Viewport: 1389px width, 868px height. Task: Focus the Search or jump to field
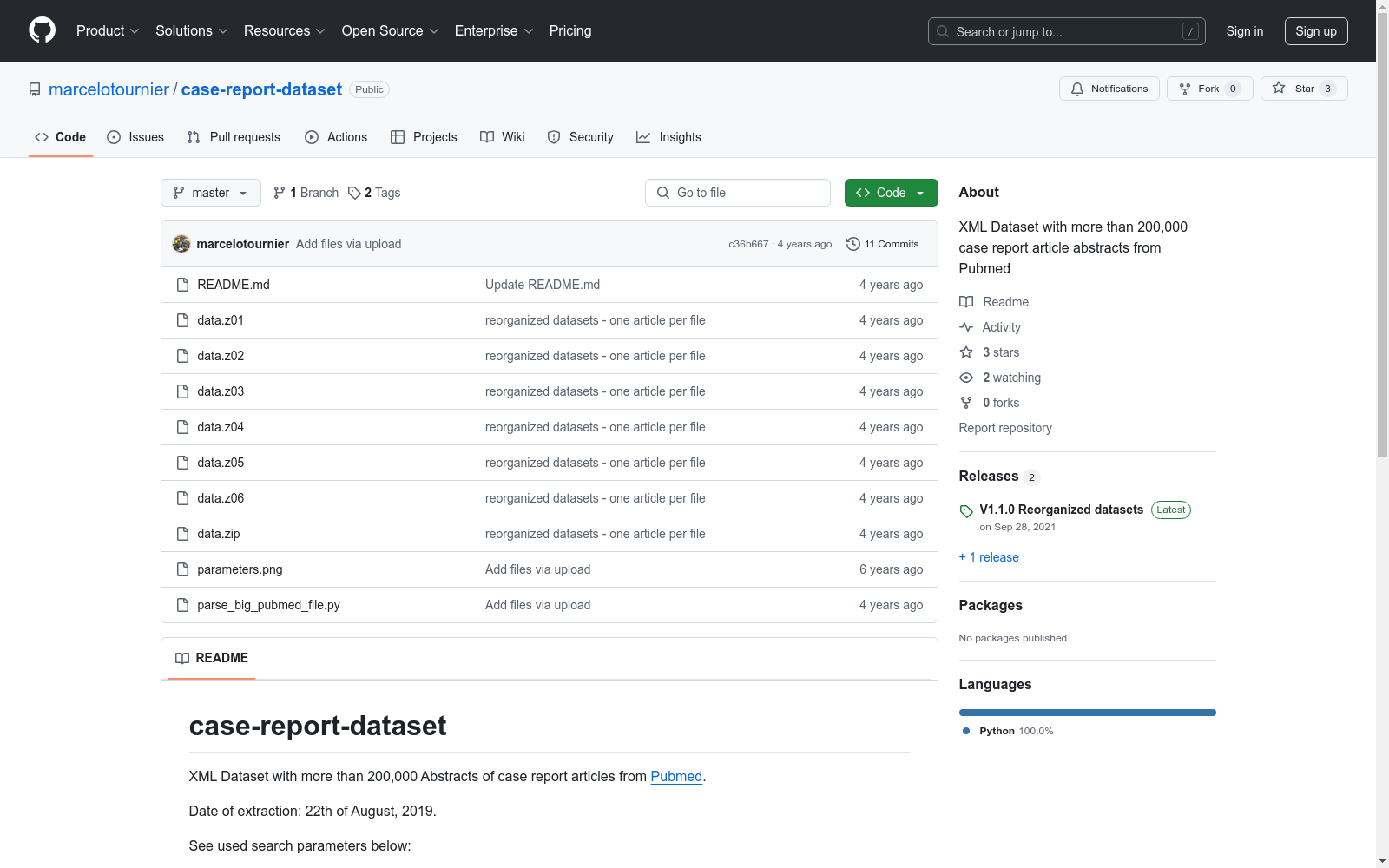pyautogui.click(x=1066, y=31)
